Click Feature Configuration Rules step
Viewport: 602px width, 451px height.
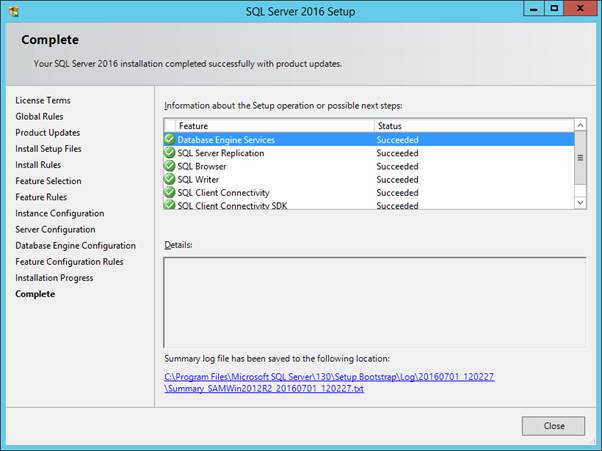tap(69, 261)
